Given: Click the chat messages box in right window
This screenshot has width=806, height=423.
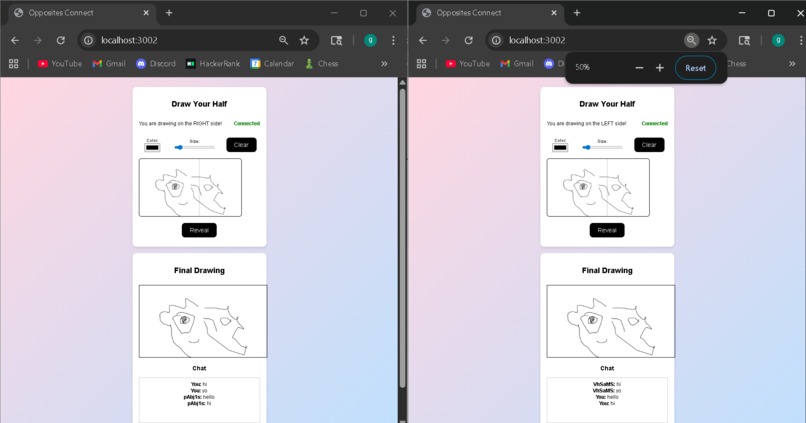Looking at the screenshot, I should 607,400.
